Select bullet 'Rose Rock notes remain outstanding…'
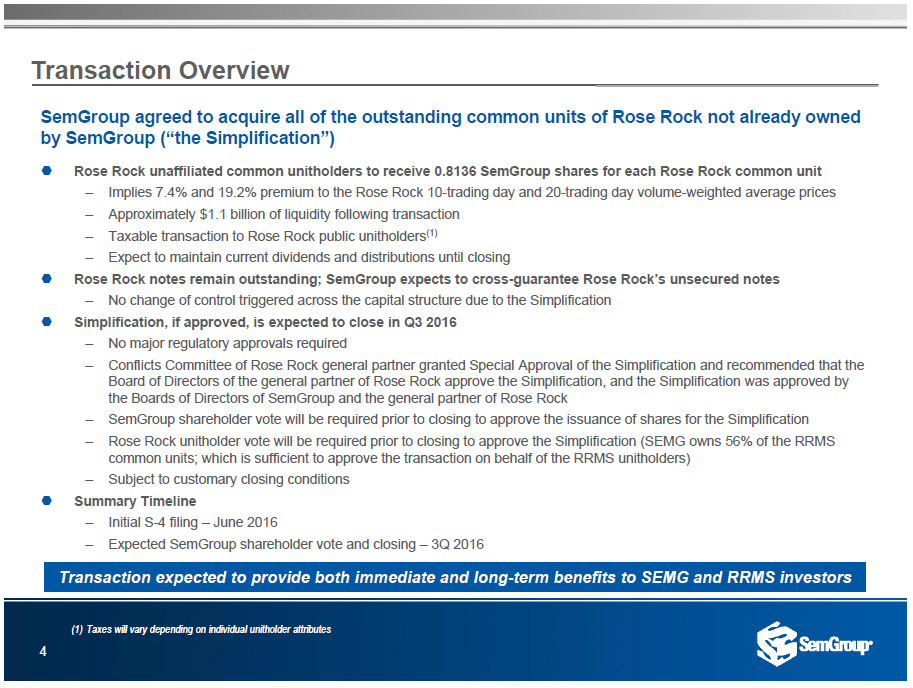913x688 pixels. point(426,279)
